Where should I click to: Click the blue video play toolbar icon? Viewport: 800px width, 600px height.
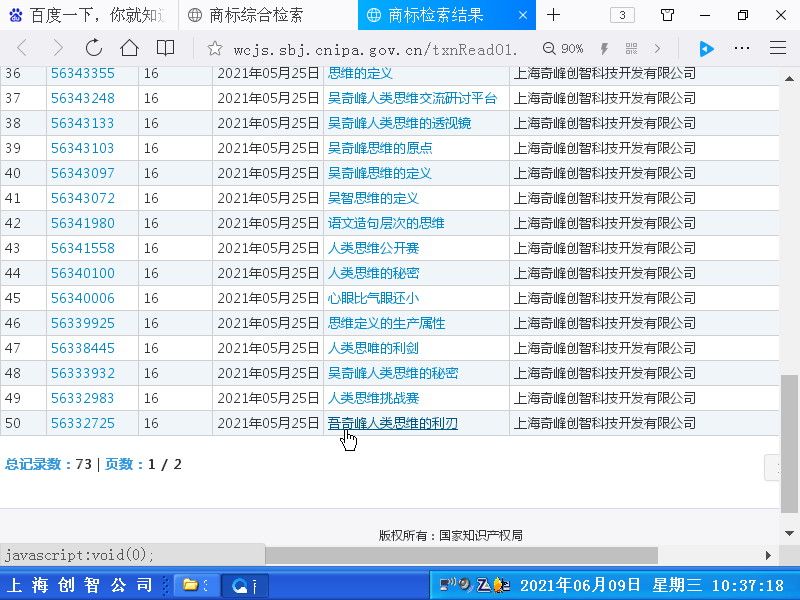[706, 48]
